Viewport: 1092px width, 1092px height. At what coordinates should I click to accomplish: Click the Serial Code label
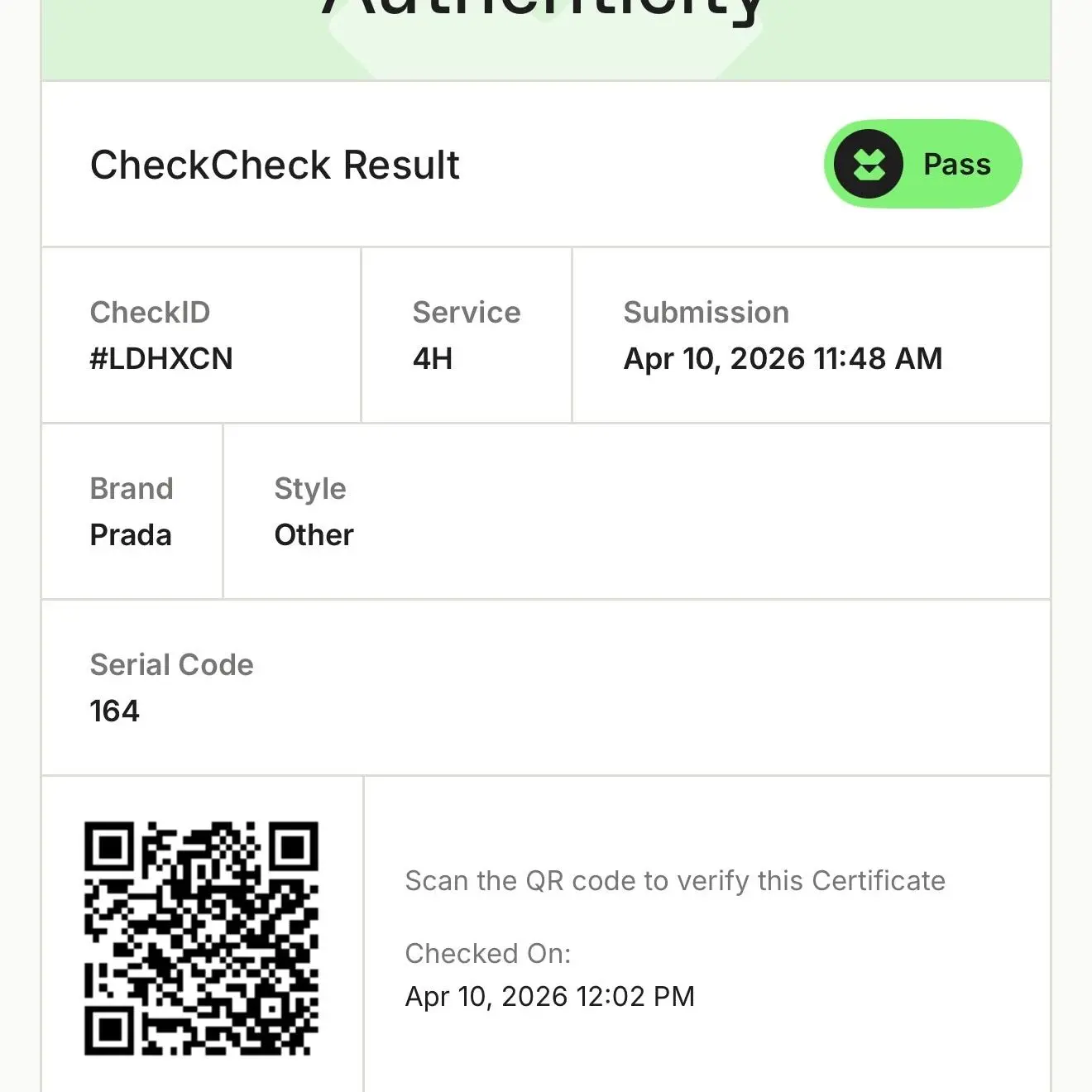pyautogui.click(x=171, y=665)
